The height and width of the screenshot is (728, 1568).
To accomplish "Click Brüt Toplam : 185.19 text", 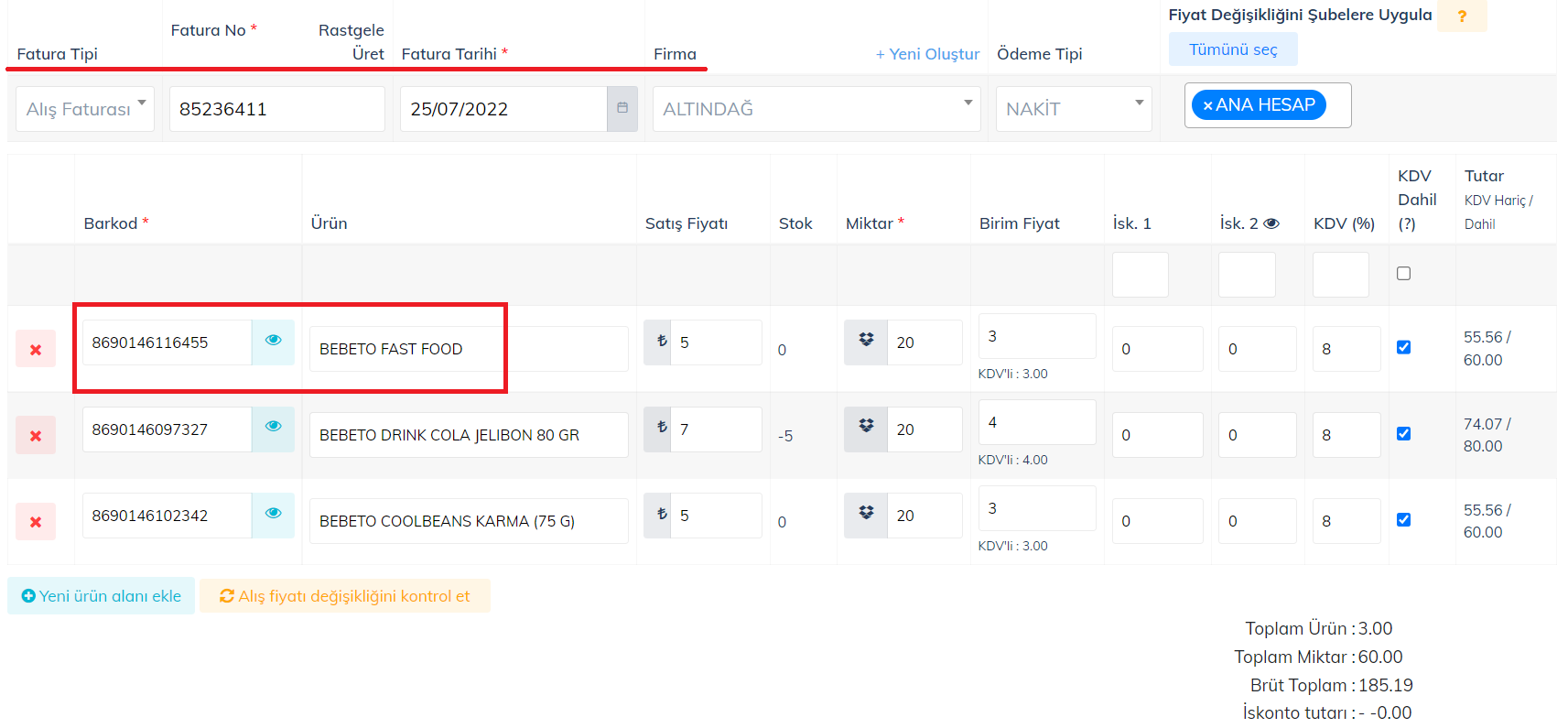I will (x=1331, y=685).
